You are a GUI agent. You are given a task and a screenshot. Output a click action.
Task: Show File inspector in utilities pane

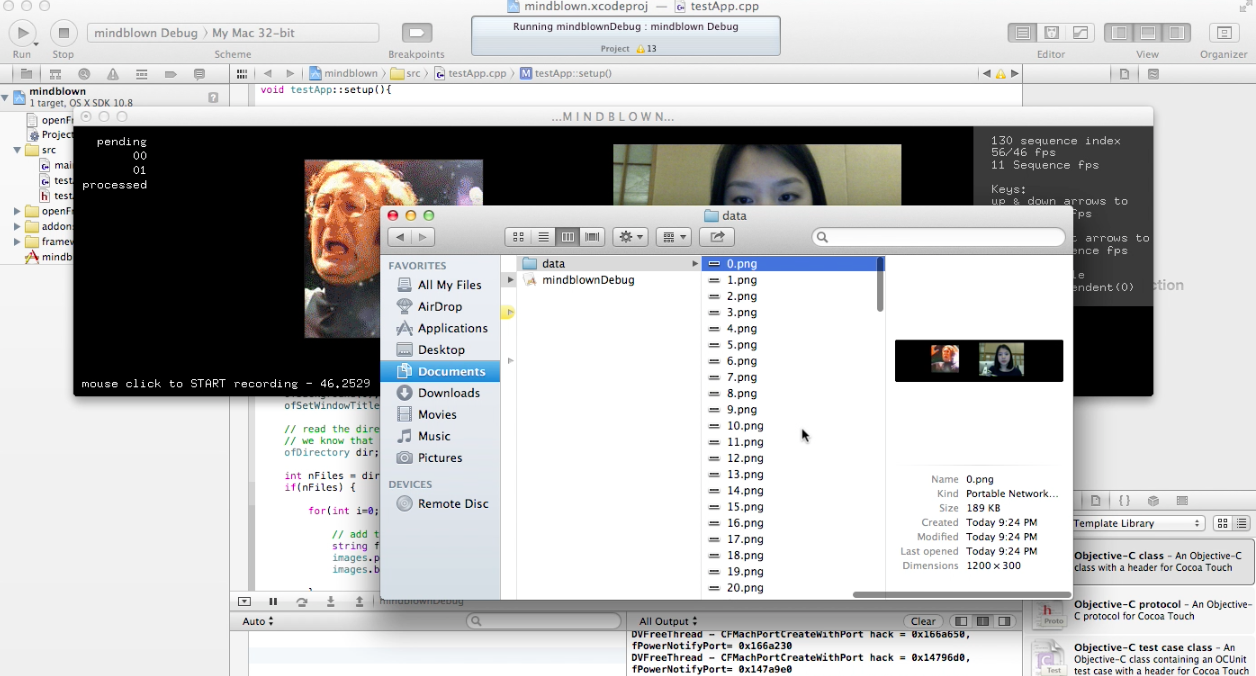[1124, 74]
